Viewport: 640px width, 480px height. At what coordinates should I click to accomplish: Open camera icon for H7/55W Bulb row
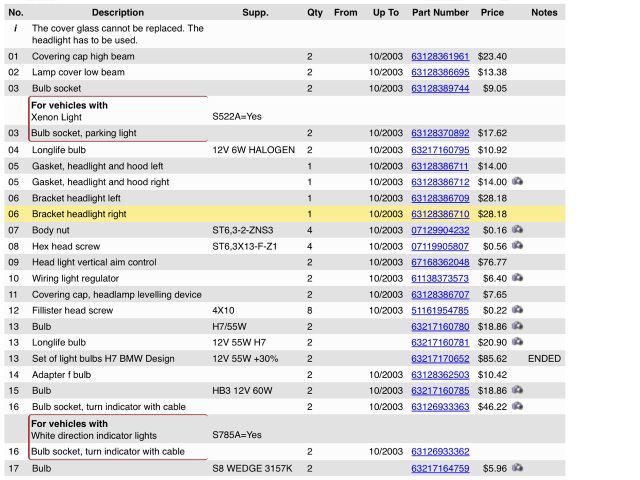(x=517, y=327)
